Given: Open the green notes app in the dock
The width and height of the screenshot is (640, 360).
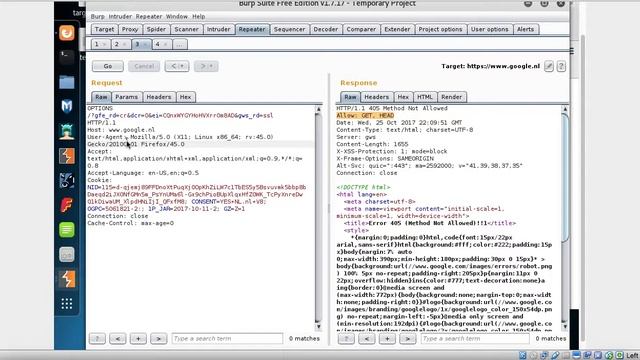Looking at the screenshot, I should [67, 229].
